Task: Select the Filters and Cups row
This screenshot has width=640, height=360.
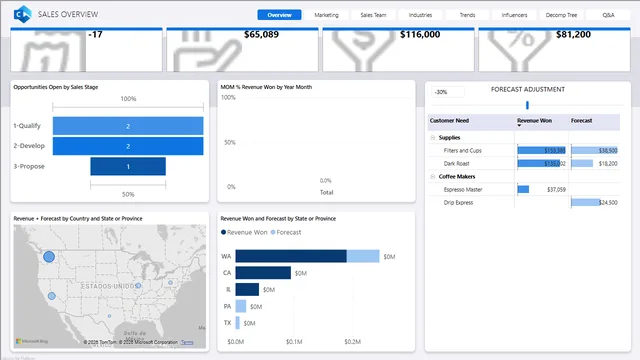Action: point(524,151)
